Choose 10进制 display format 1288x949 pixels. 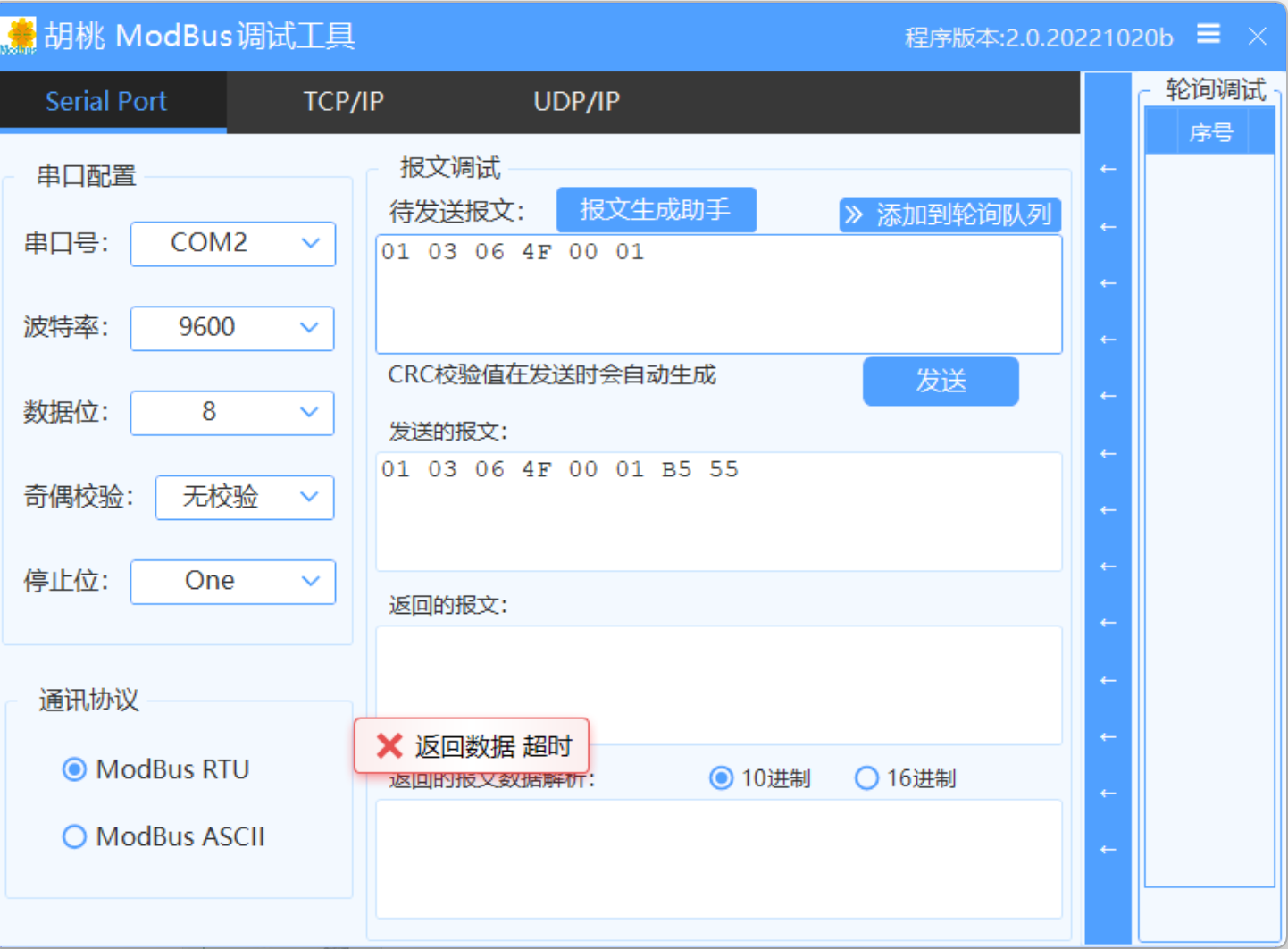pyautogui.click(x=722, y=778)
